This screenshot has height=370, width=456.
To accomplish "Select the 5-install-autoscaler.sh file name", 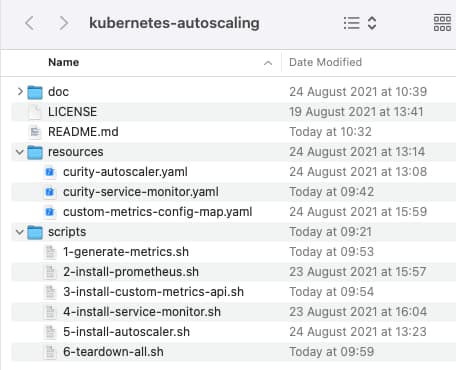I will click(x=126, y=332).
